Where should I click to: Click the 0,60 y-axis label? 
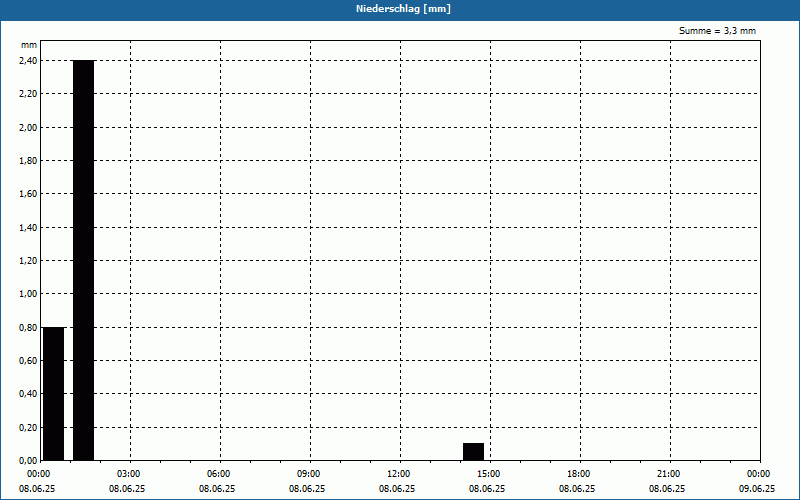pyautogui.click(x=29, y=361)
